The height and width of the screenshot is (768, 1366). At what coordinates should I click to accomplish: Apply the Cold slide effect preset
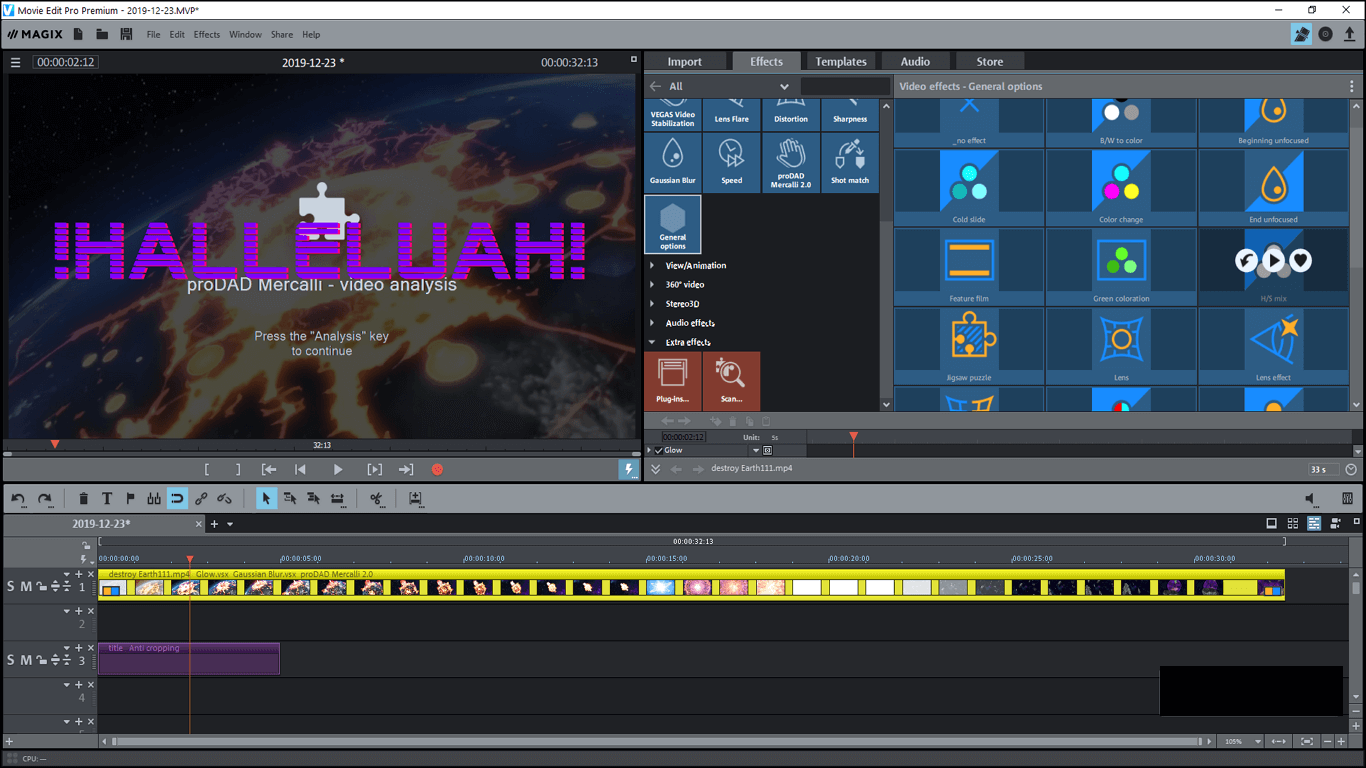pyautogui.click(x=969, y=187)
